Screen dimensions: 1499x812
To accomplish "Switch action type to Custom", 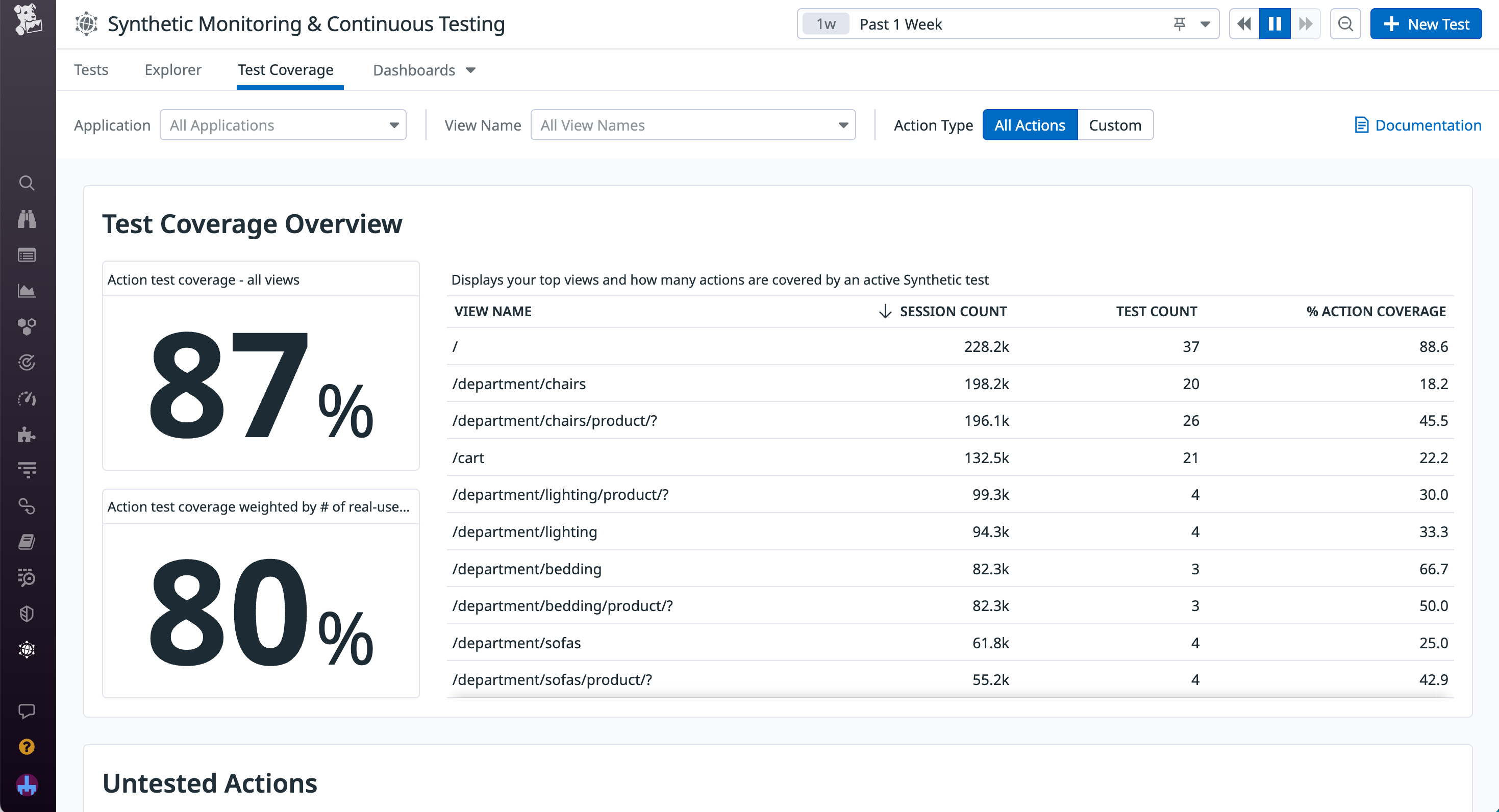I will pyautogui.click(x=1115, y=124).
